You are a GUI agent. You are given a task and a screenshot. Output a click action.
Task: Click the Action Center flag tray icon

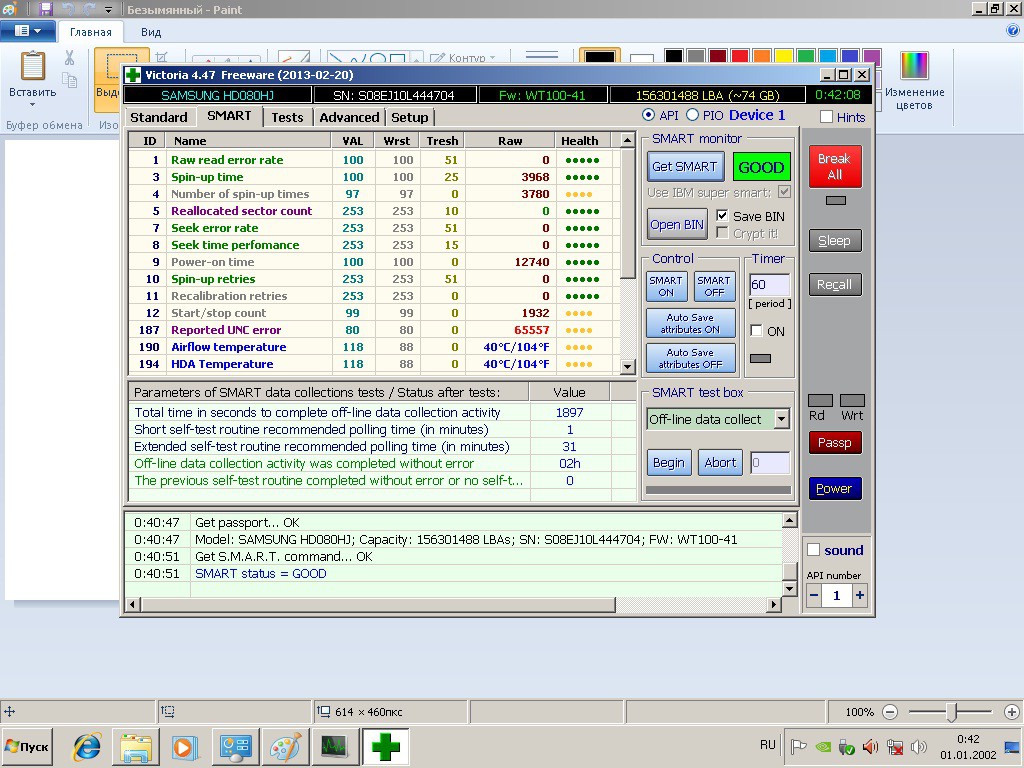[x=798, y=746]
